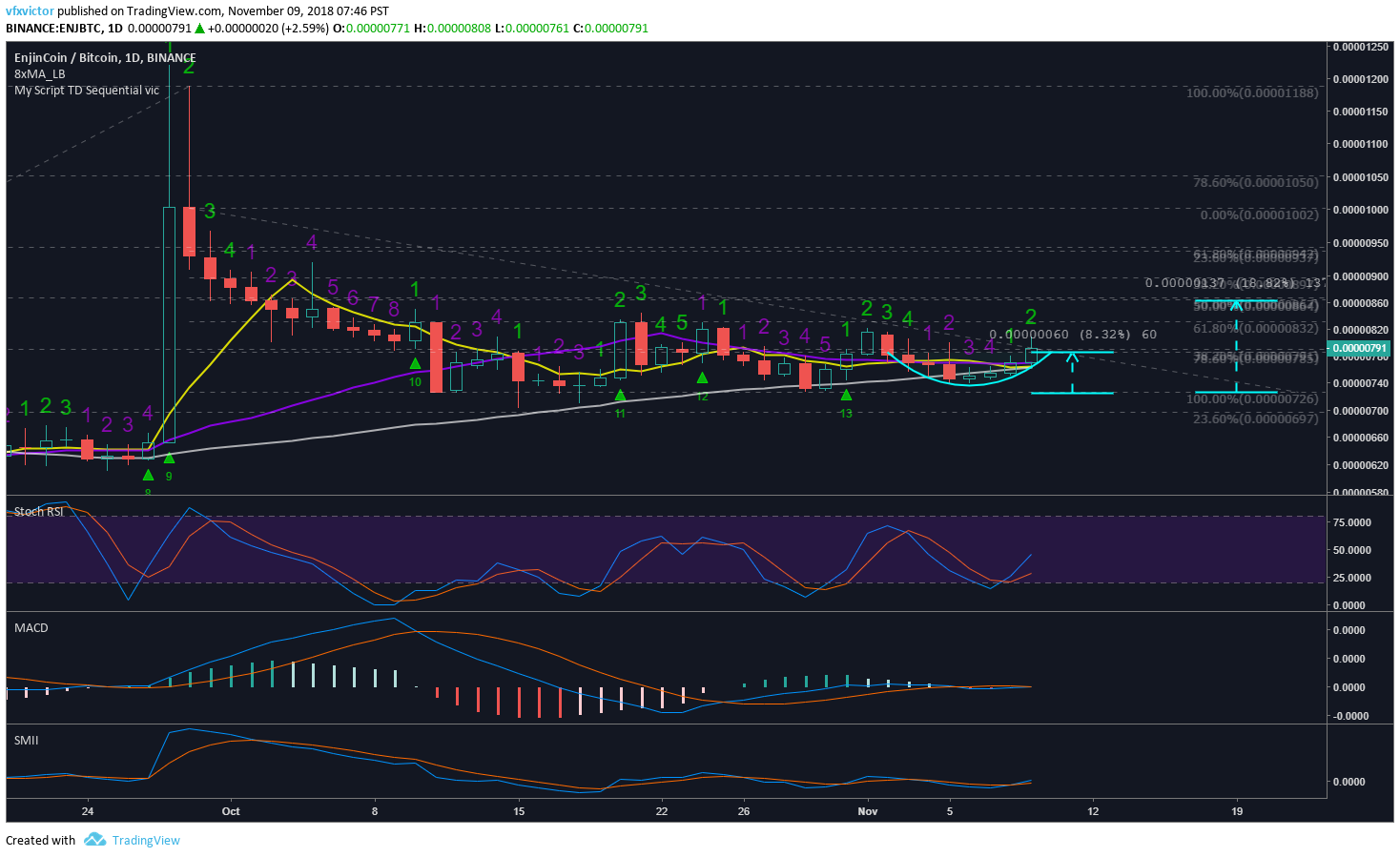The height and width of the screenshot is (857, 1400).
Task: Click the 8xMA_LB indicator label
Action: click(x=39, y=73)
